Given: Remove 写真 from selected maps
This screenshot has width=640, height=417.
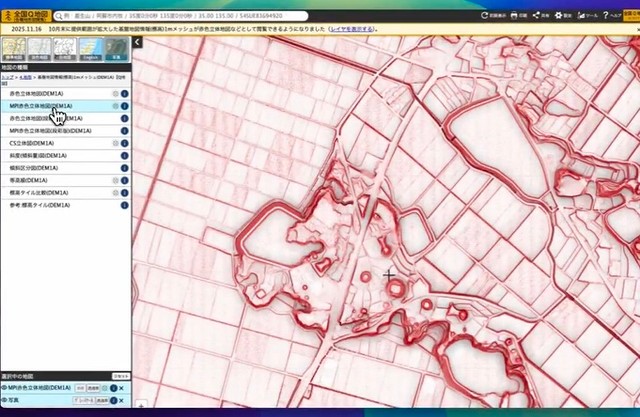Looking at the screenshot, I should pyautogui.click(x=122, y=401).
